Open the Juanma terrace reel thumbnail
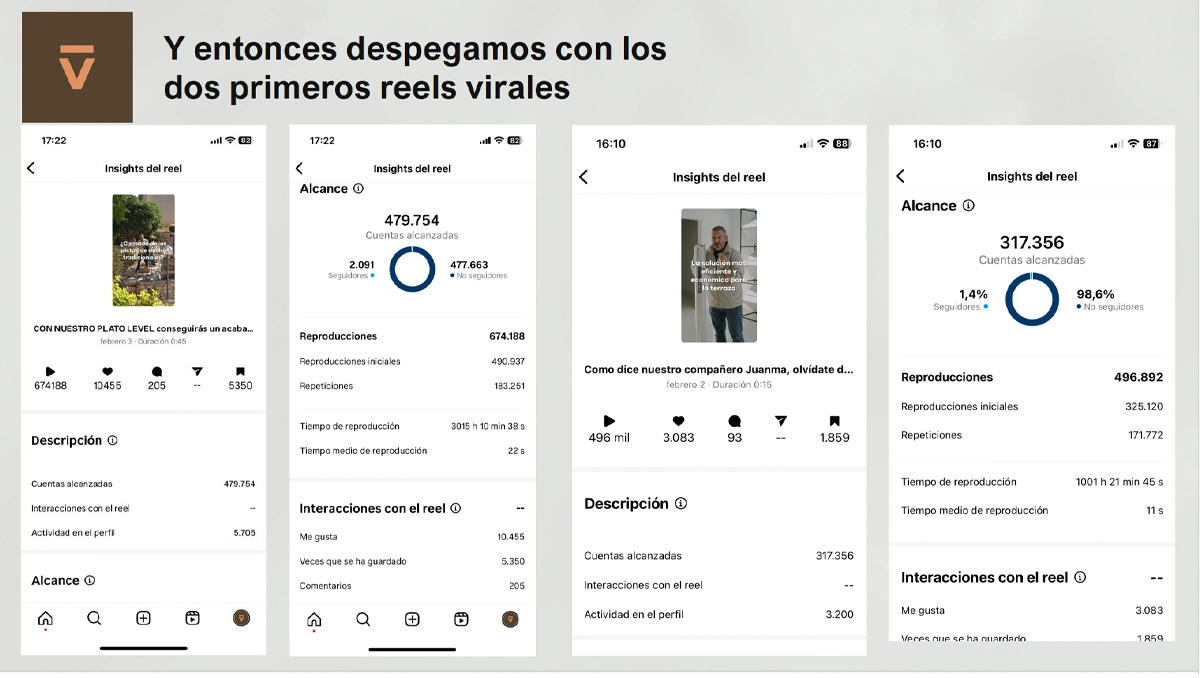Image resolution: width=1200 pixels, height=678 pixels. [718, 275]
